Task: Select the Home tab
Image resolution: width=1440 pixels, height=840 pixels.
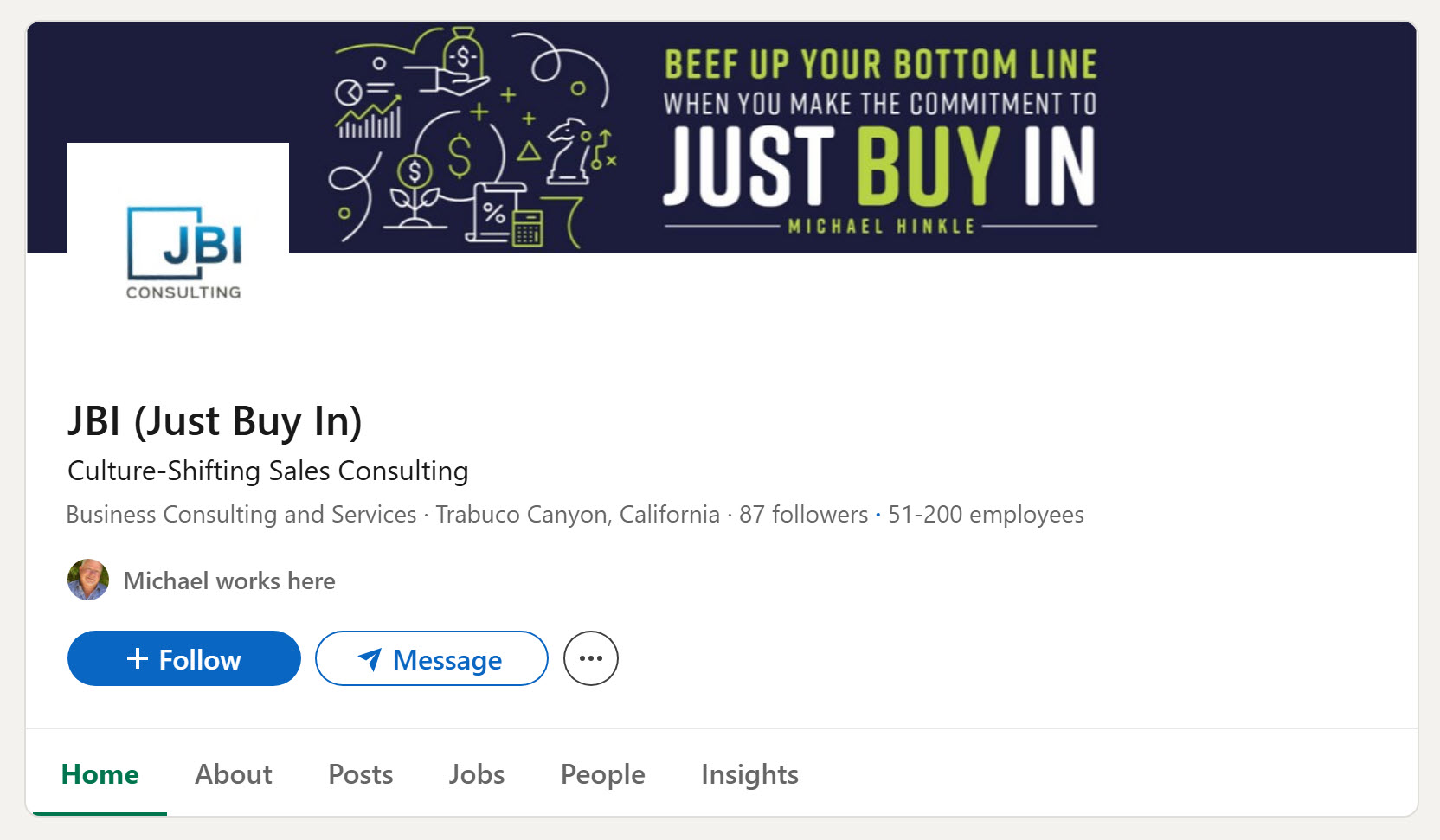Action: [100, 774]
